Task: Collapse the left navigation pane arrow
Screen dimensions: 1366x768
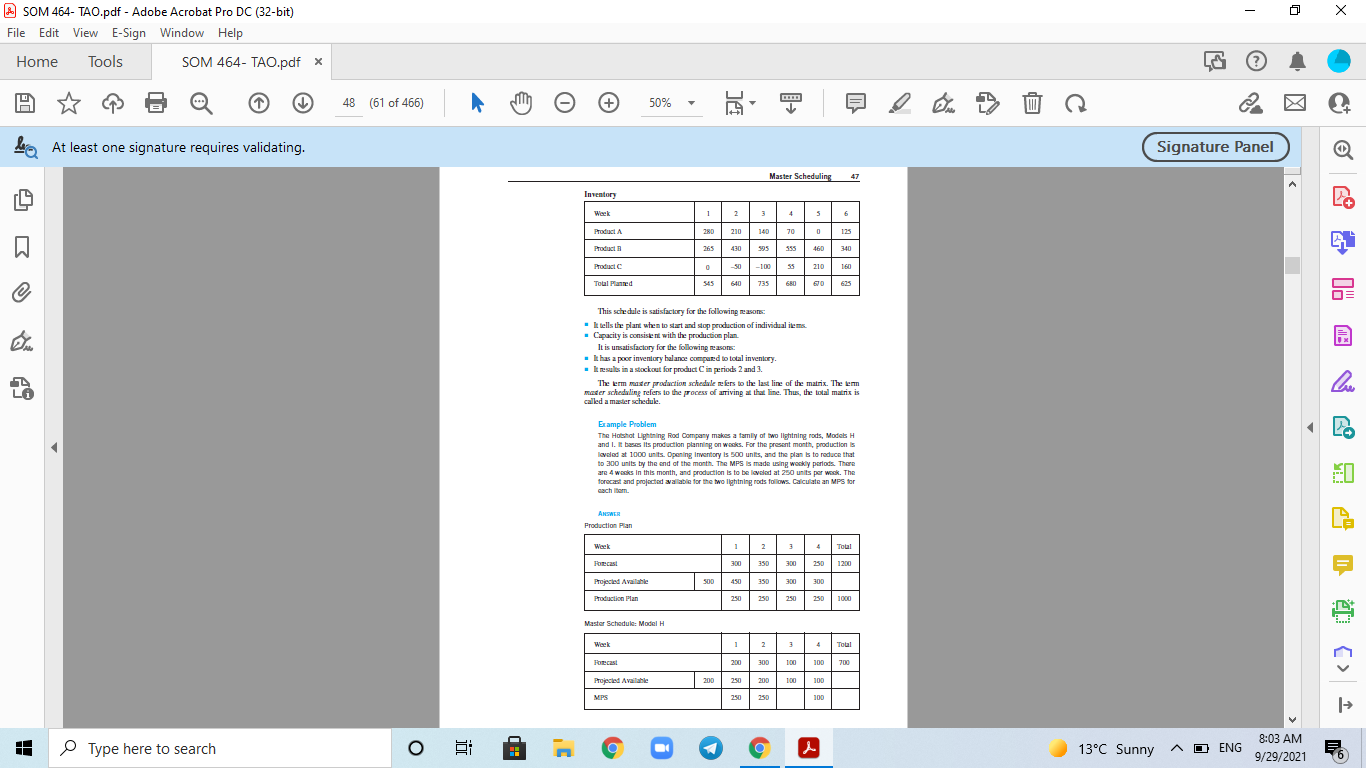Action: 54,447
